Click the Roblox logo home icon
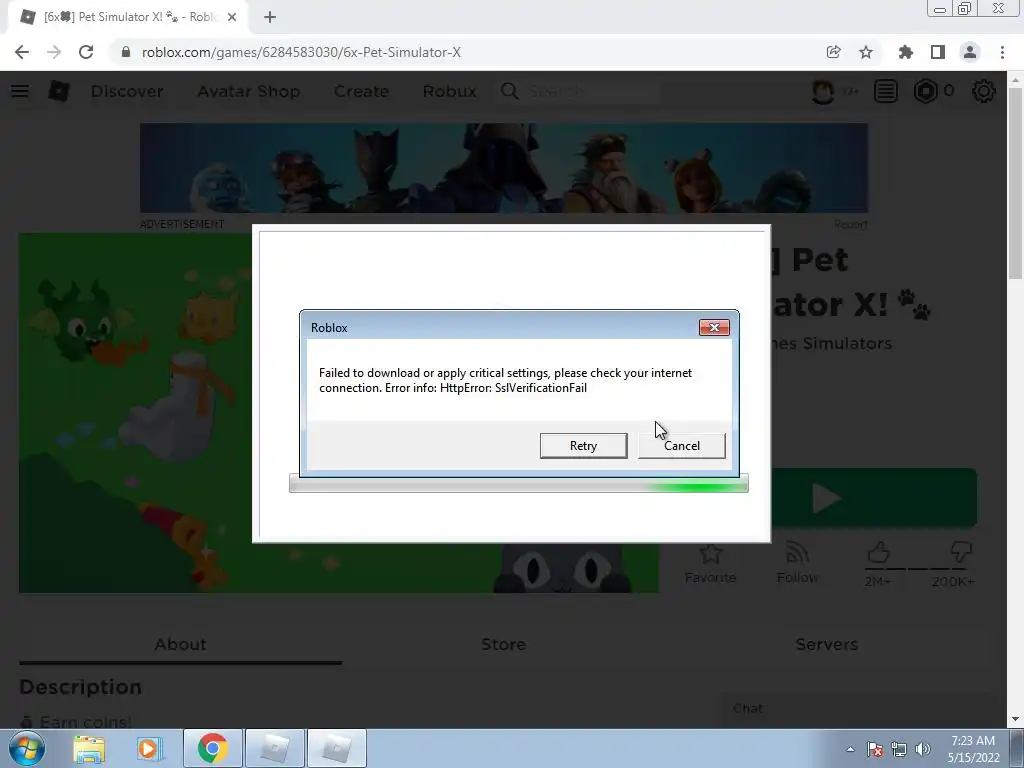This screenshot has height=768, width=1024. (59, 91)
